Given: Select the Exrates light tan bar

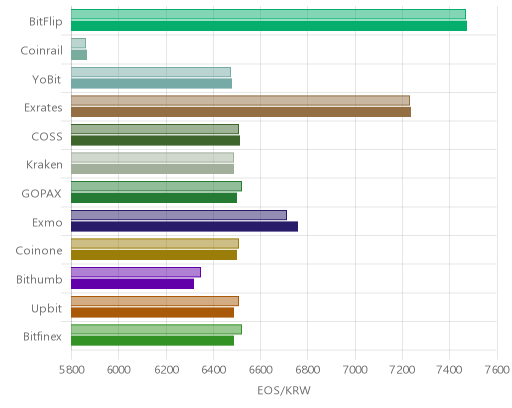Looking at the screenshot, I should (240, 101).
